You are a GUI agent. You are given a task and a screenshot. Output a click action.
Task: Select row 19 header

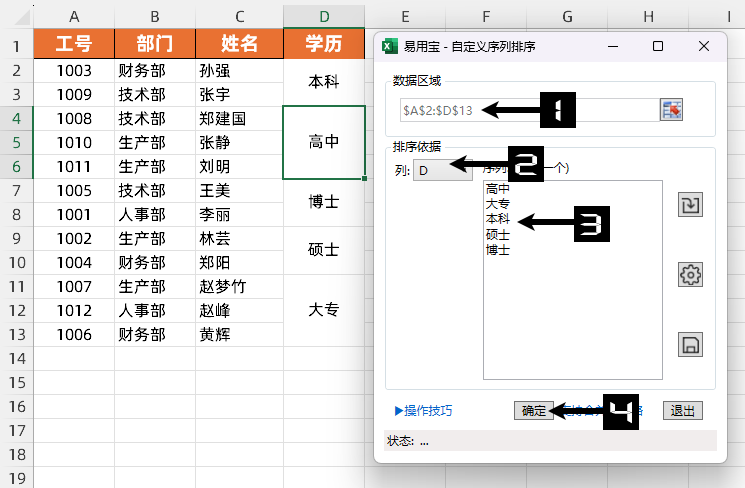[17, 478]
